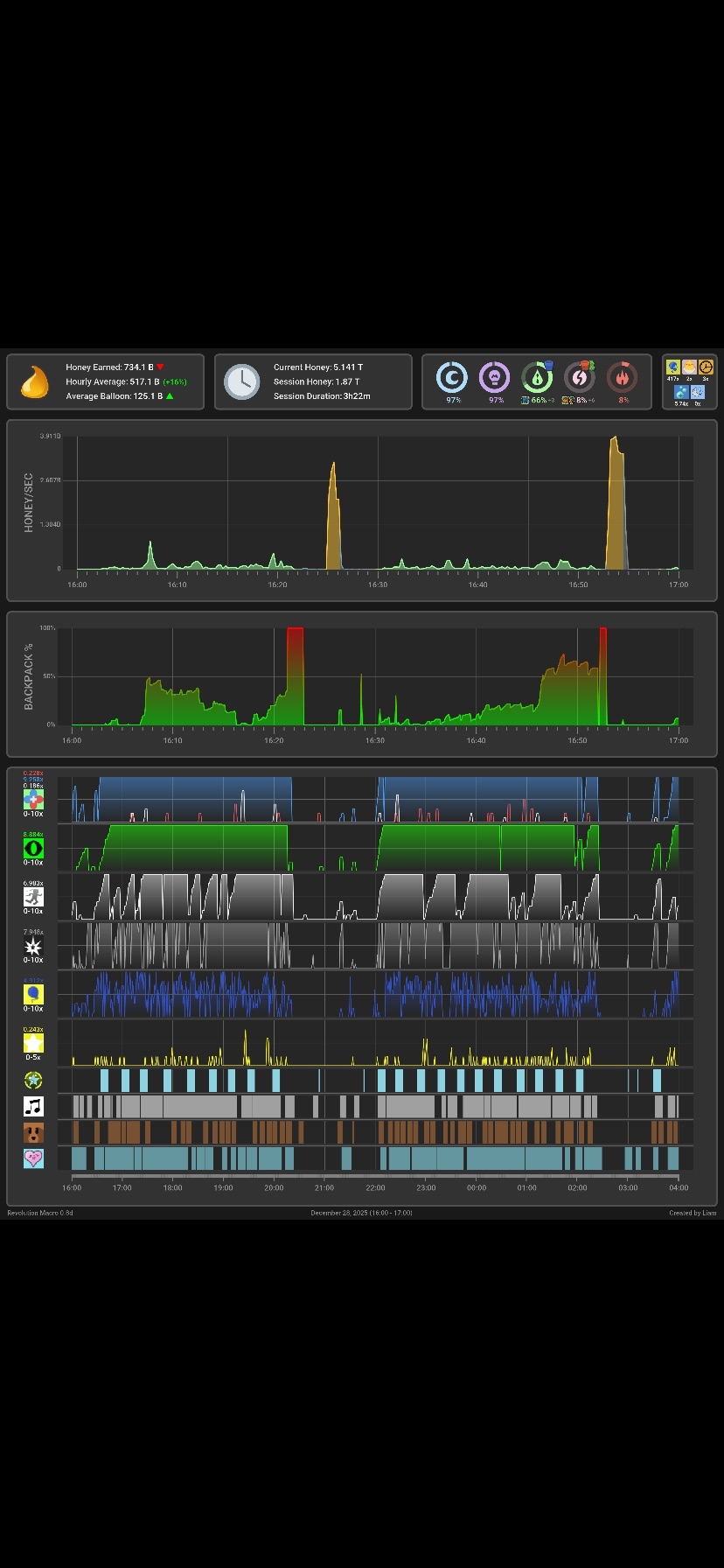This screenshot has width=724, height=1568.
Task: Select the red flame ring gauge
Action: [623, 377]
